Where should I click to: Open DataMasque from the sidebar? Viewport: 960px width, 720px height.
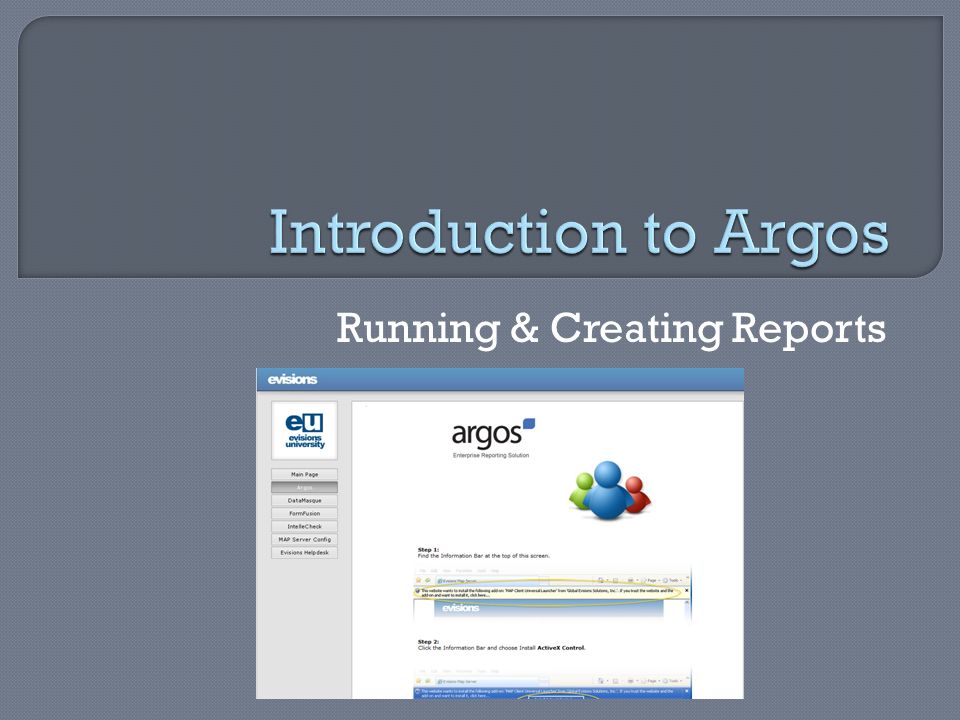pyautogui.click(x=304, y=500)
